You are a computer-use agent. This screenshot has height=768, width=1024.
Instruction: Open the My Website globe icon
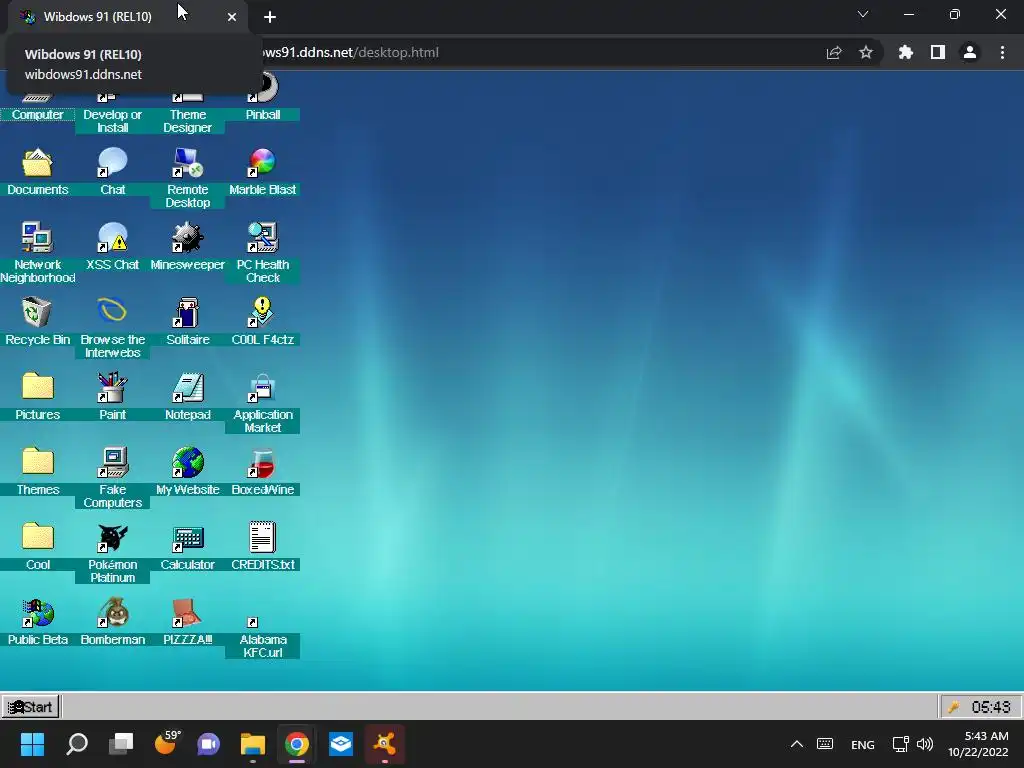tap(187, 463)
